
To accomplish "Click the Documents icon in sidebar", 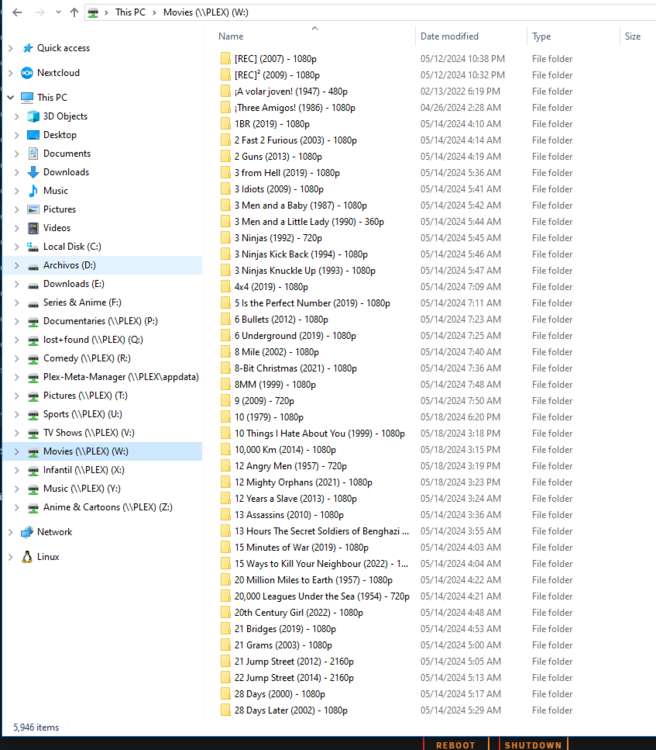I will pyautogui.click(x=33, y=154).
